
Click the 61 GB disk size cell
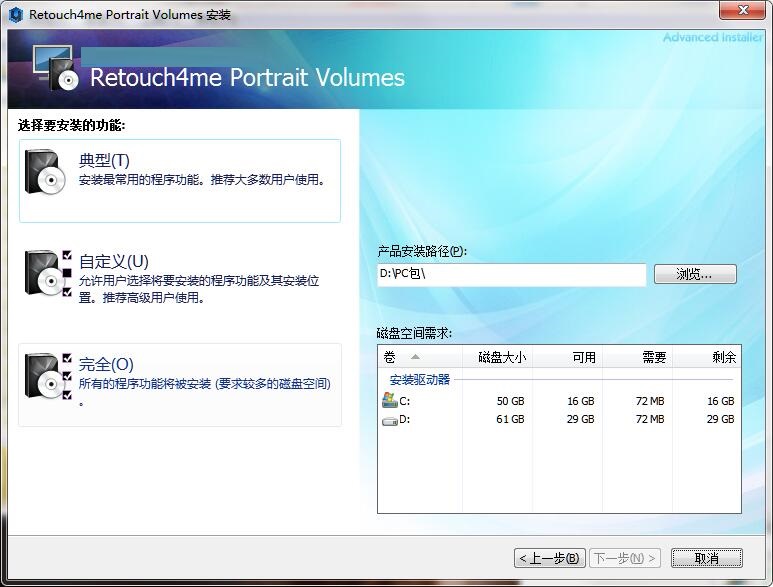[510, 419]
